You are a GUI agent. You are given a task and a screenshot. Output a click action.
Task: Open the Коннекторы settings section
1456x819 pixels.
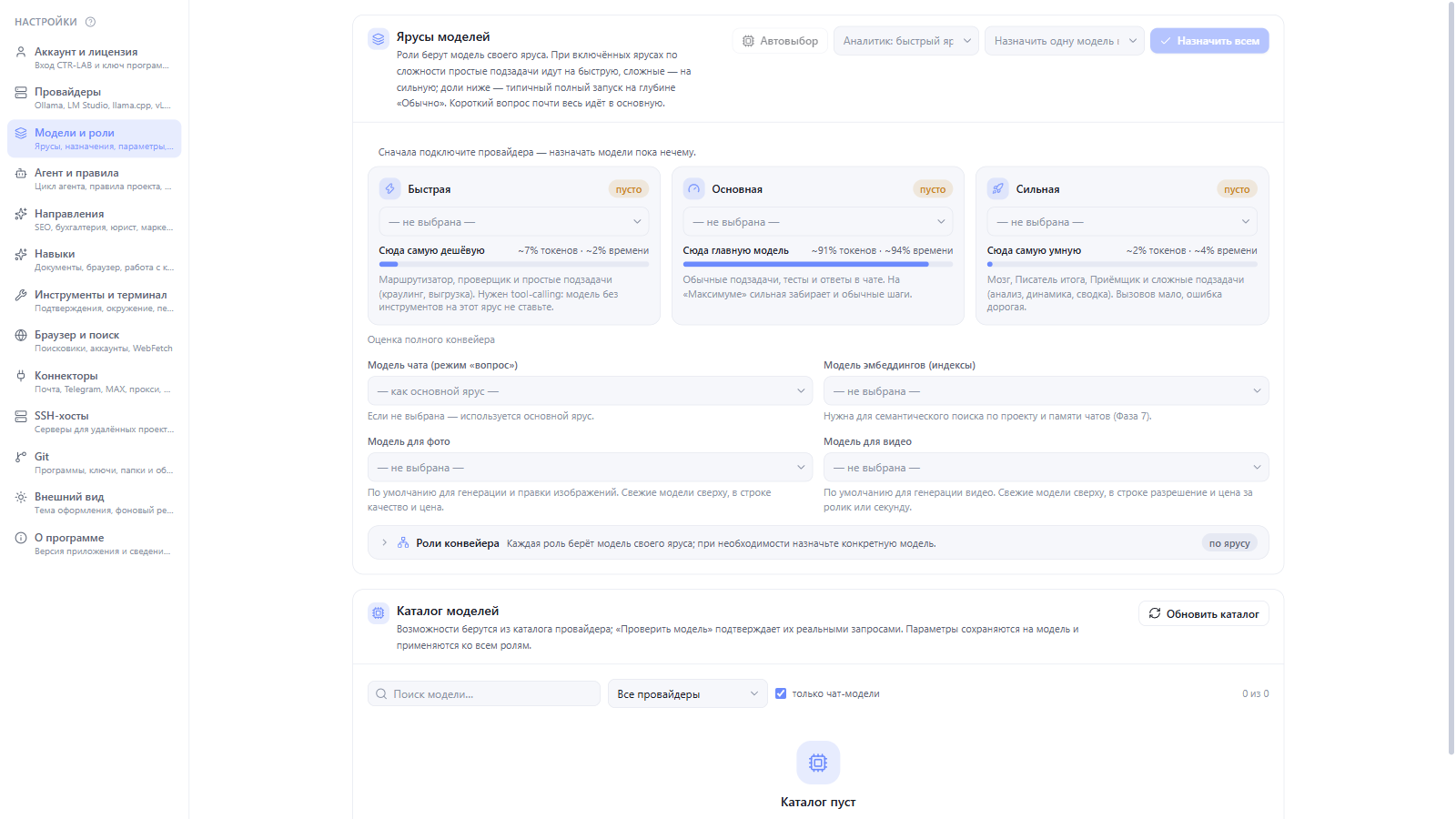click(x=95, y=381)
